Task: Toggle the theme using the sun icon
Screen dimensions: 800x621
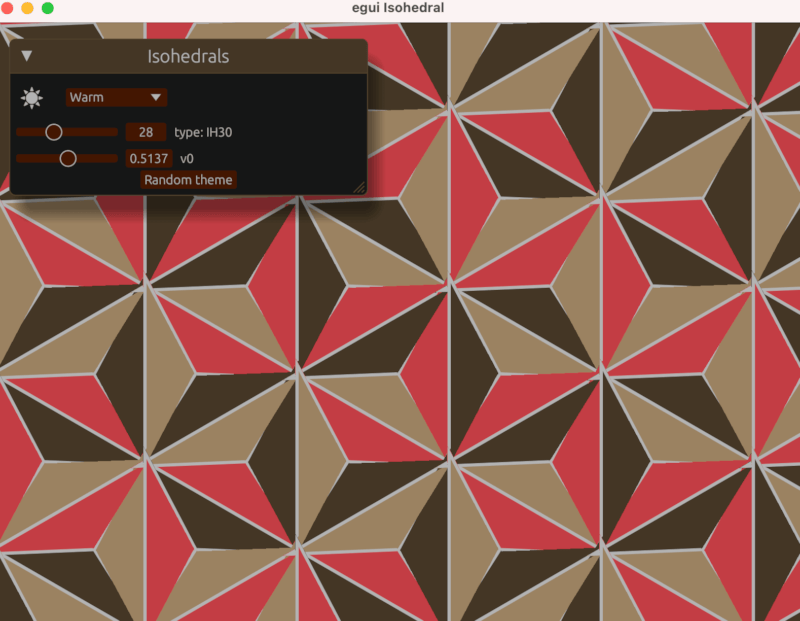Action: (x=30, y=97)
